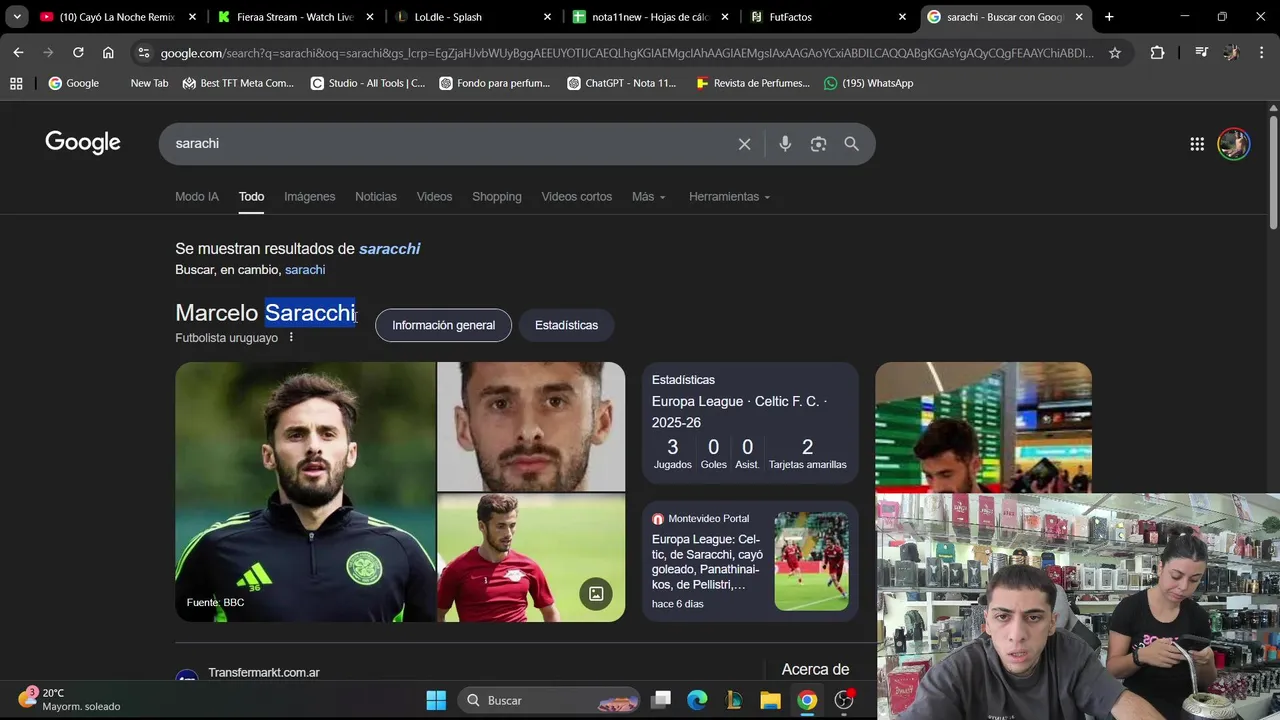Open Saracchi photo in Celtic jacket
This screenshot has width=1280, height=720.
click(x=305, y=492)
